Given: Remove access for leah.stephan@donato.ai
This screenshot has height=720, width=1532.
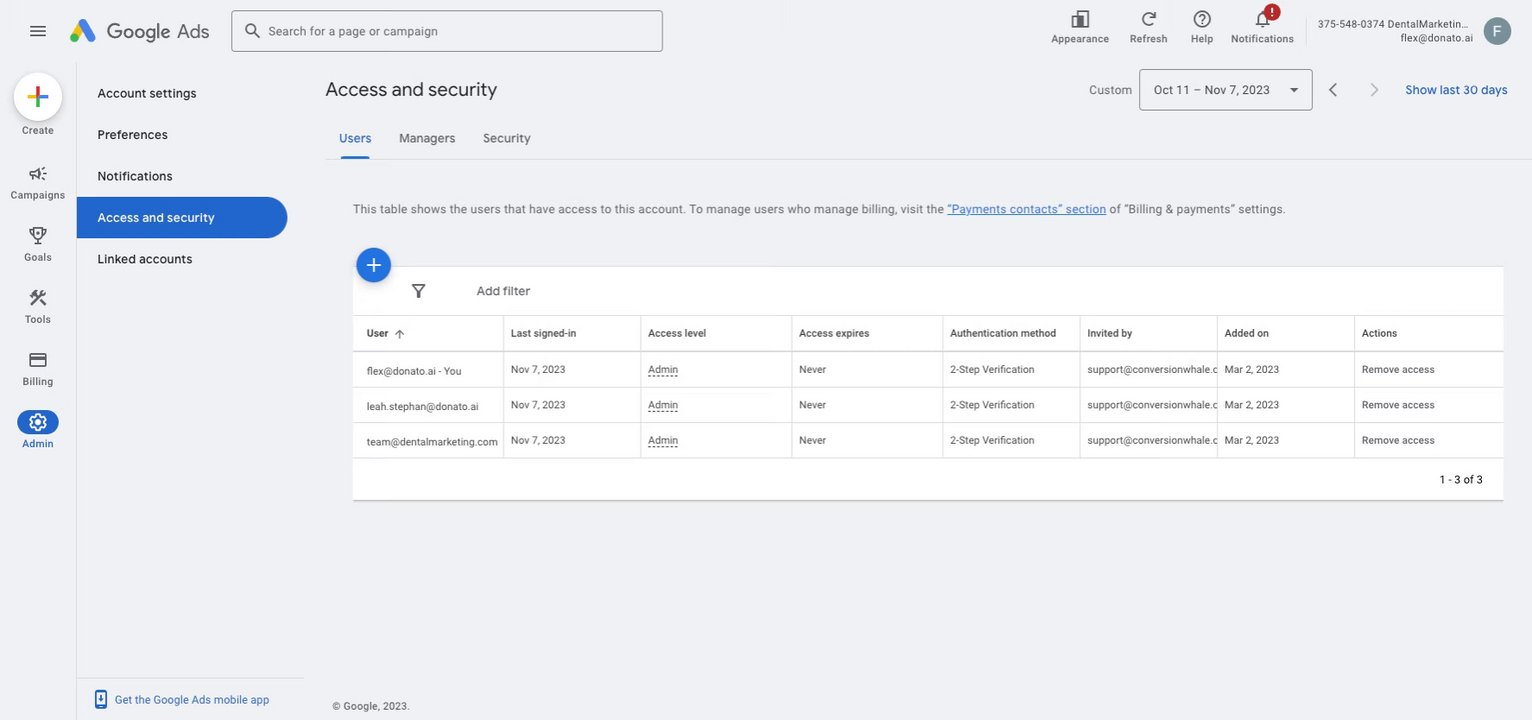Looking at the screenshot, I should point(1398,405).
